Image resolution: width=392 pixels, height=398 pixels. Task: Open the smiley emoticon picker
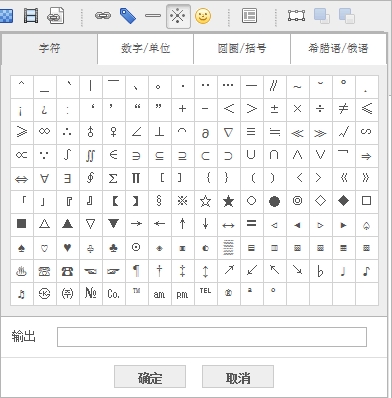(x=203, y=16)
